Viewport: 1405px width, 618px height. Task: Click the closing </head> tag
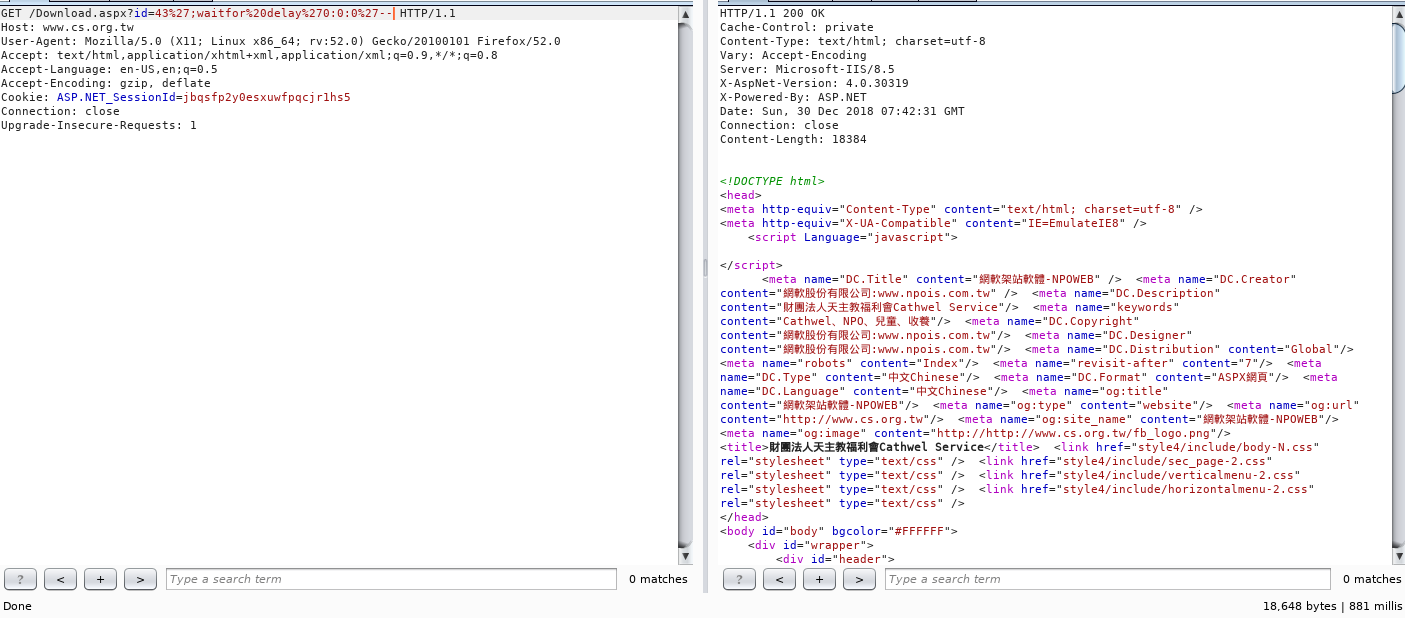click(744, 517)
